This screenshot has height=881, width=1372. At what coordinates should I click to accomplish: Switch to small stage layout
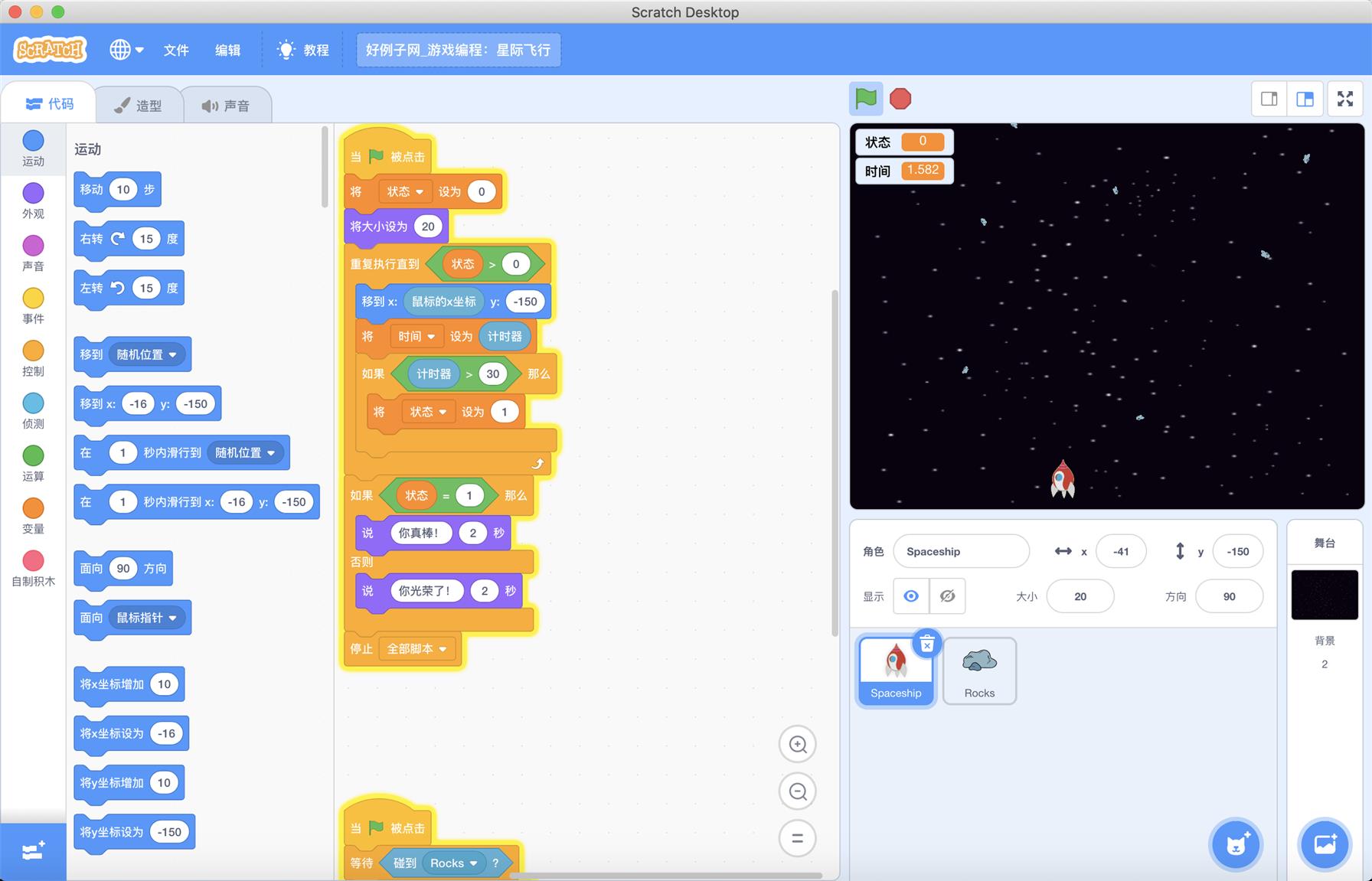pos(1269,99)
